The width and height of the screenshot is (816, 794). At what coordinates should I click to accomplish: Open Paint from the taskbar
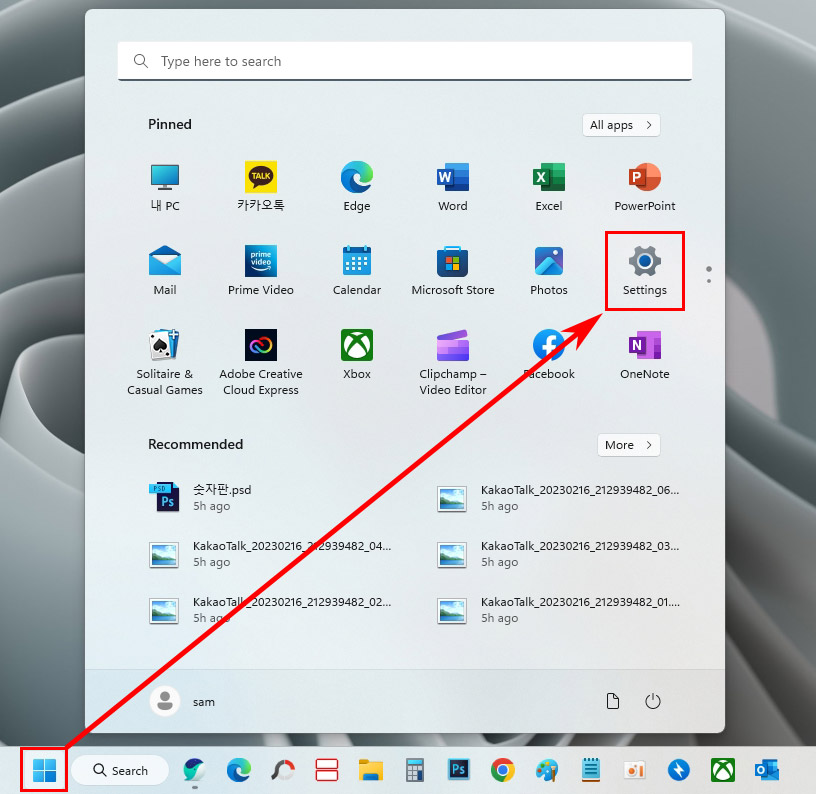(x=547, y=770)
